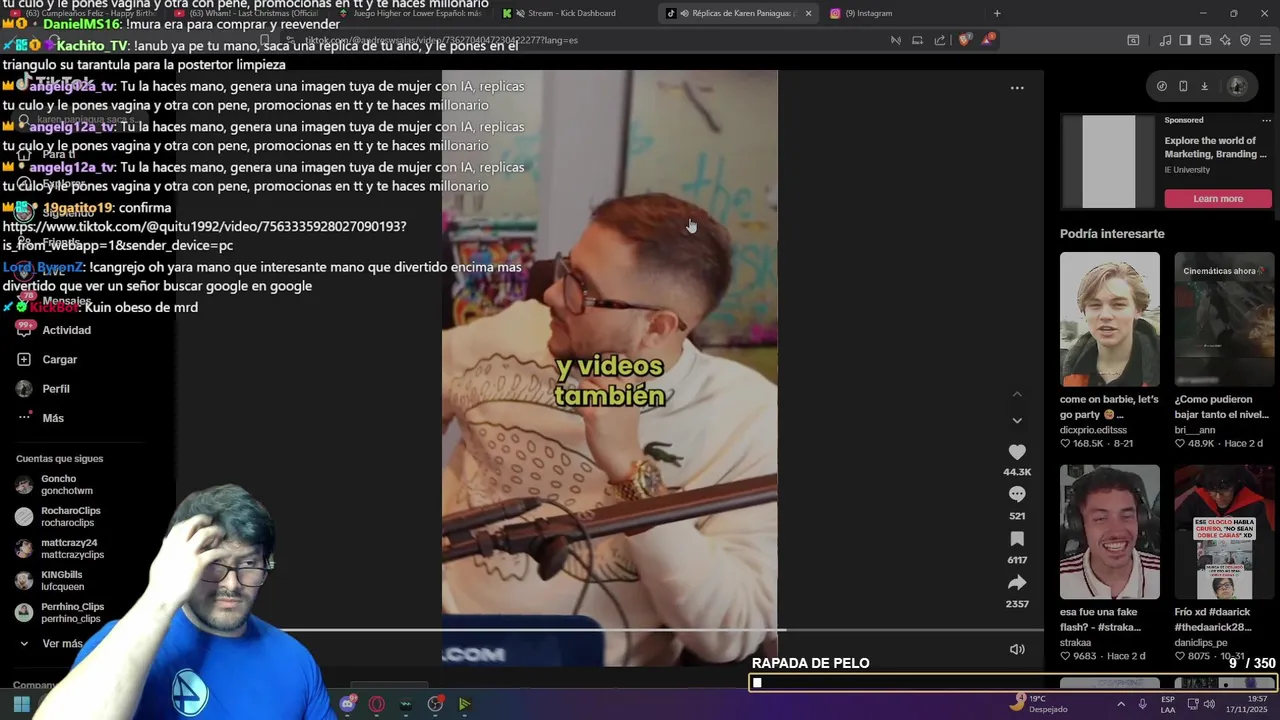Viewport: 1280px width, 720px height.
Task: Click the Brave Rewards triangle icon
Action: click(988, 40)
